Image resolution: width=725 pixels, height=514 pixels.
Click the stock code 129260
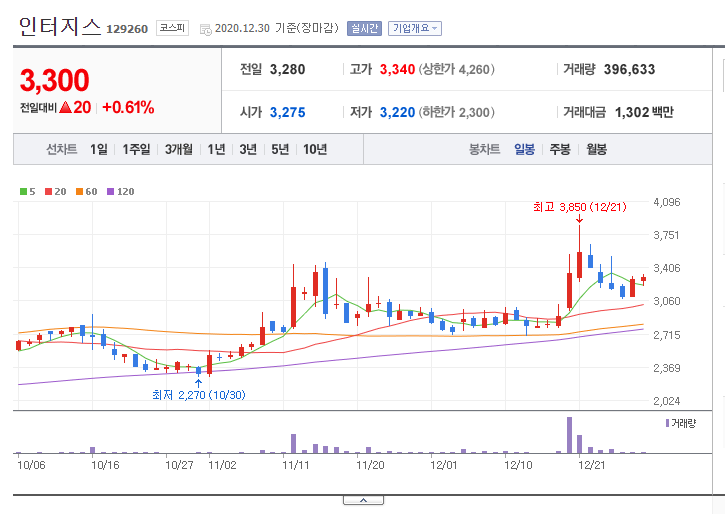127,29
